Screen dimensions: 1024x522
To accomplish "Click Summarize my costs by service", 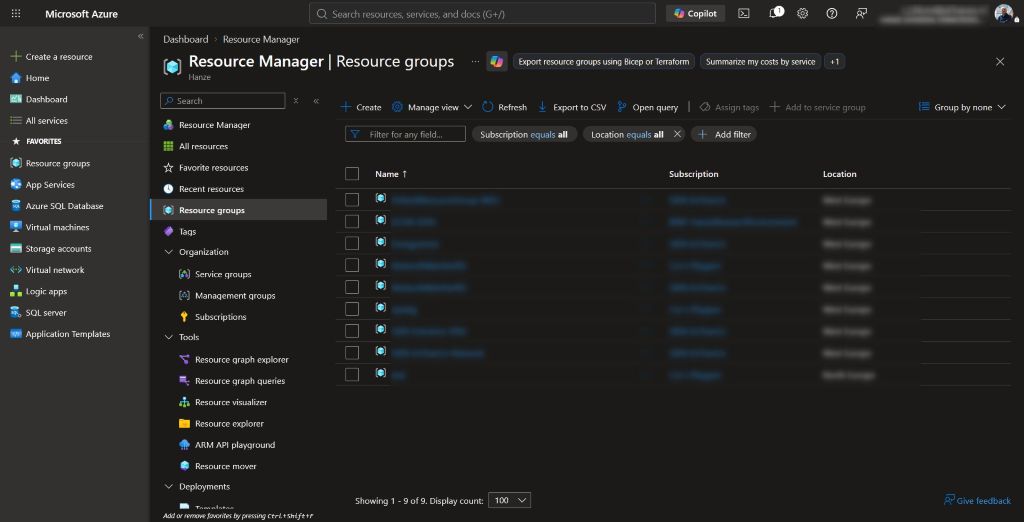I will tap(760, 61).
